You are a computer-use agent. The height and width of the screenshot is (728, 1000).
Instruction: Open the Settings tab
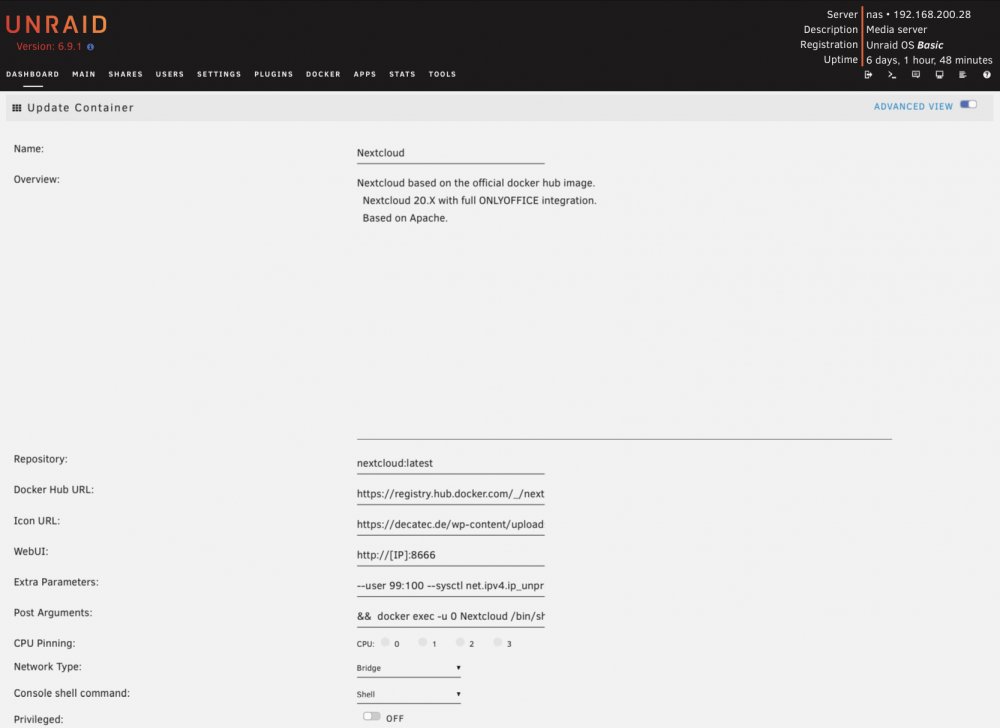219,74
